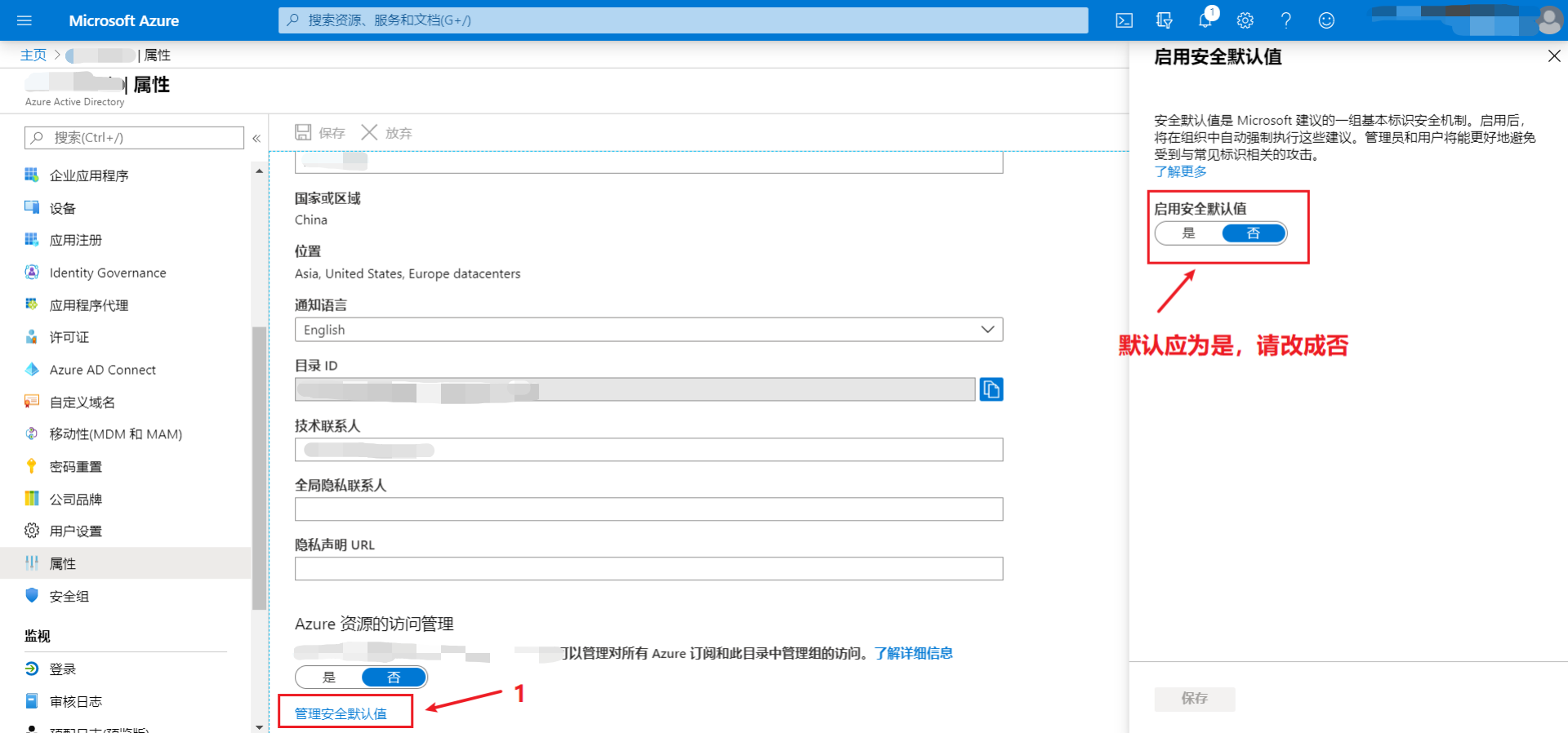Click the save disk icon in toolbar
1568x733 pixels.
point(303,132)
